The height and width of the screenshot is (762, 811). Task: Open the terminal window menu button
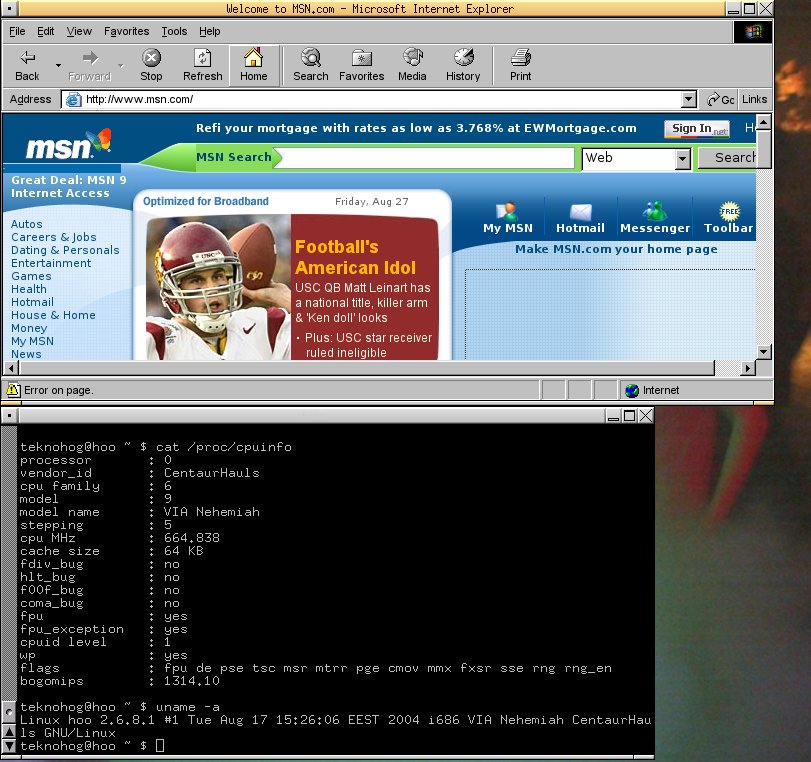coord(10,415)
